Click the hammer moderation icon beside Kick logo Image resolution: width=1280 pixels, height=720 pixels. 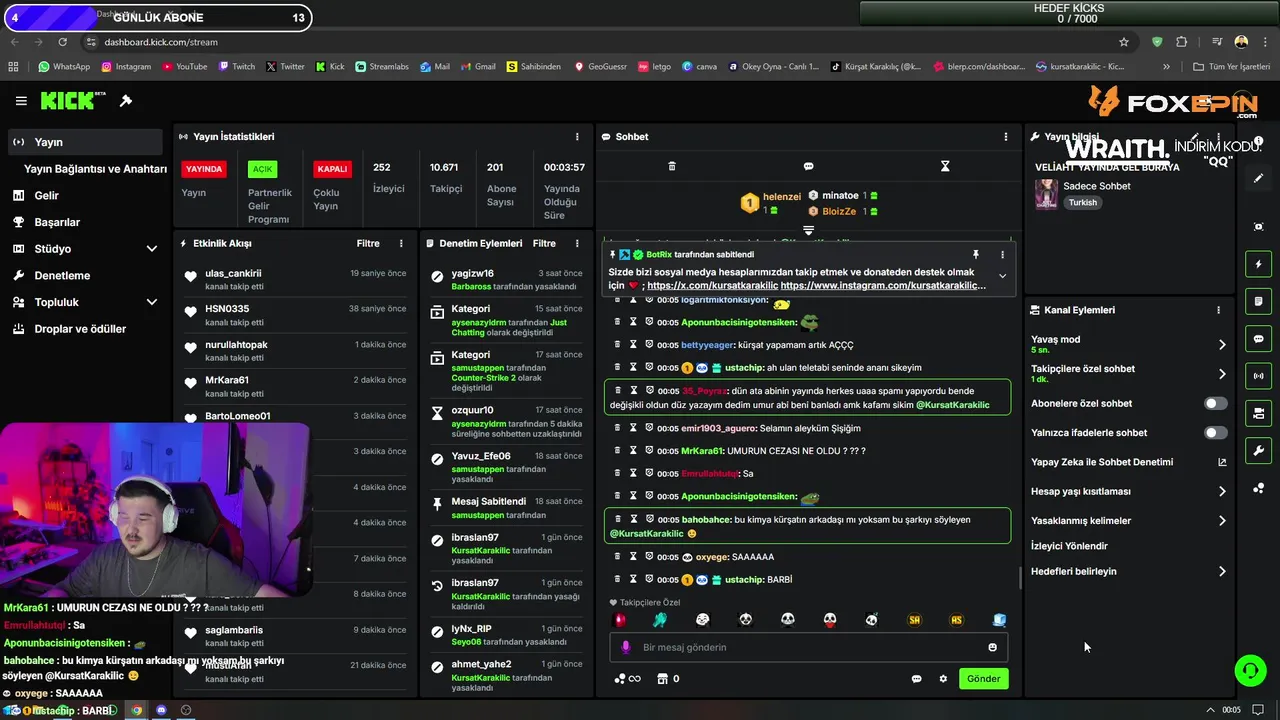(x=126, y=101)
